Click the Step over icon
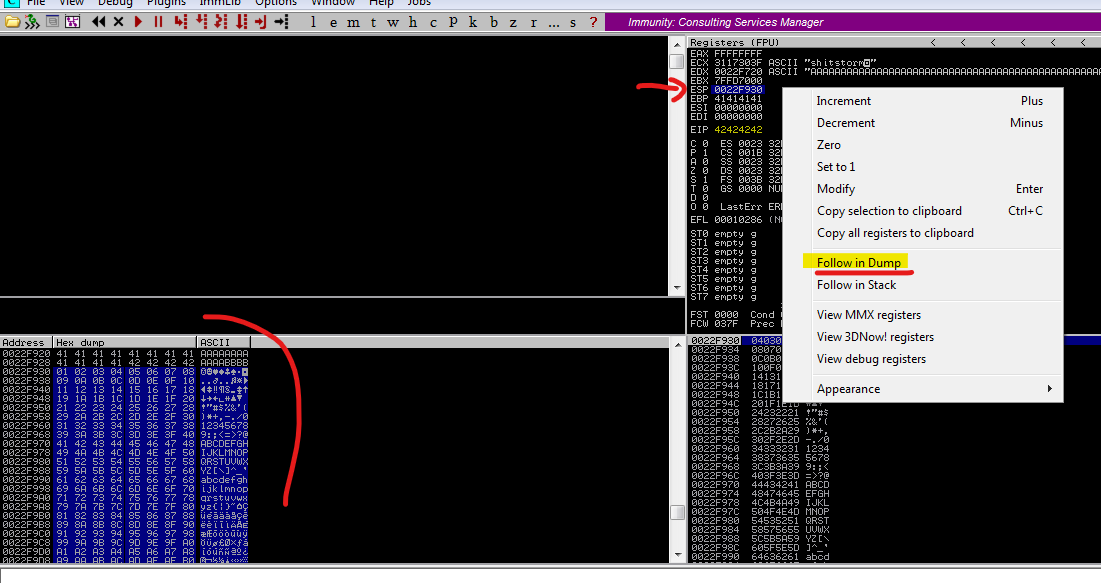 pos(202,22)
